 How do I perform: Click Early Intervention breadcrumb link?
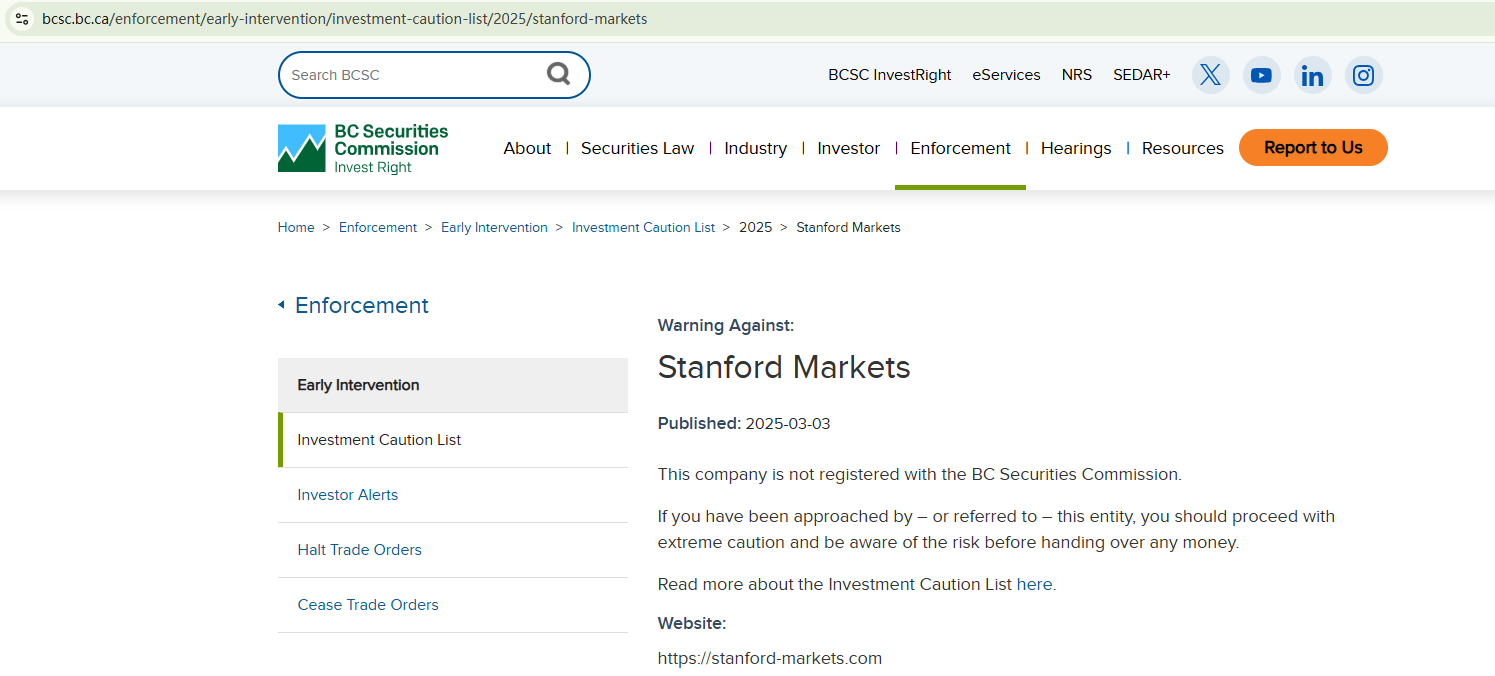(x=494, y=228)
